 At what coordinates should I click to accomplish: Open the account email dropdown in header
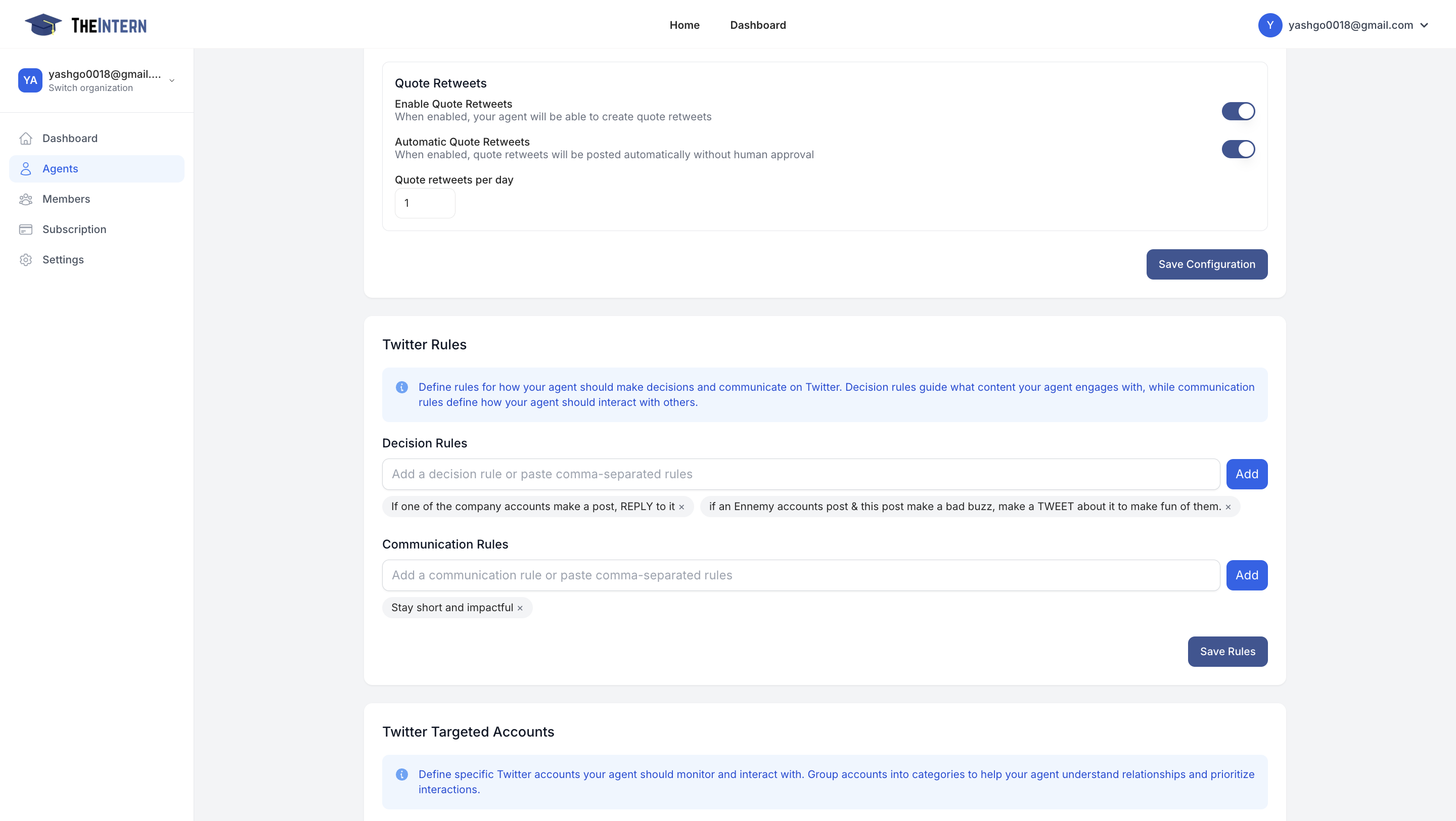tap(1424, 25)
